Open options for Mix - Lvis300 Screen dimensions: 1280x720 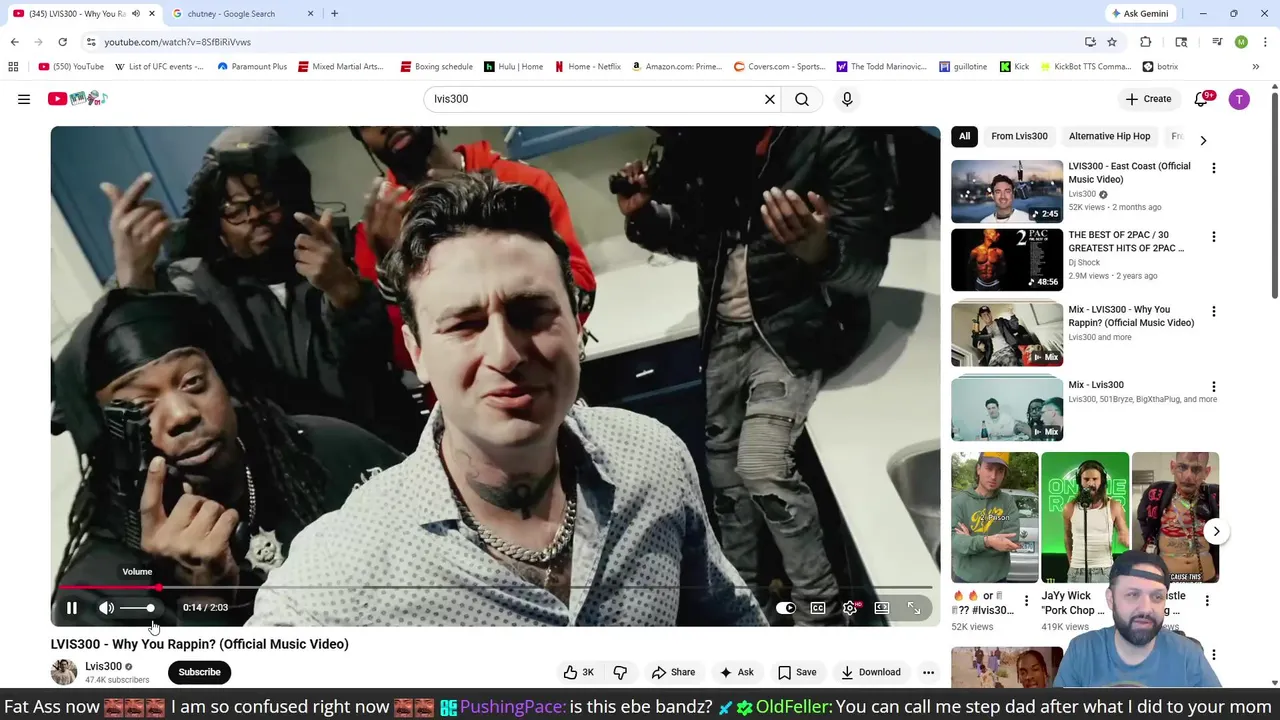pos(1214,386)
